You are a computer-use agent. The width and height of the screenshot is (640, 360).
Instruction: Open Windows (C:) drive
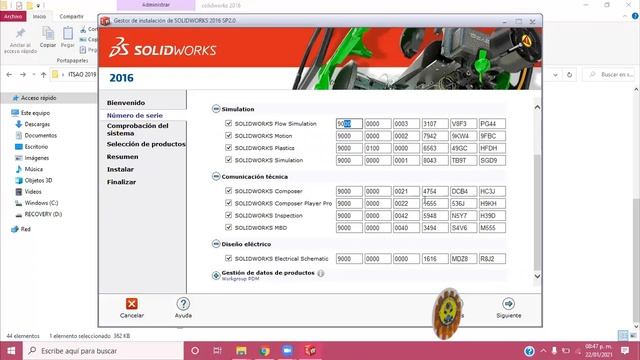coord(41,203)
